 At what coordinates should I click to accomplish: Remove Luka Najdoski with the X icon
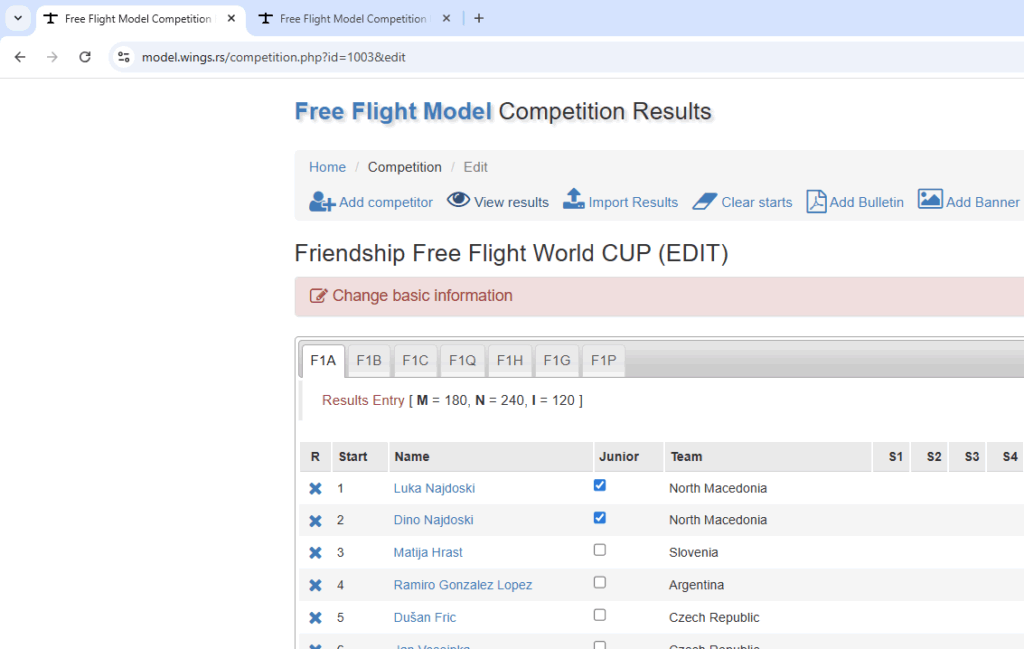[x=315, y=488]
